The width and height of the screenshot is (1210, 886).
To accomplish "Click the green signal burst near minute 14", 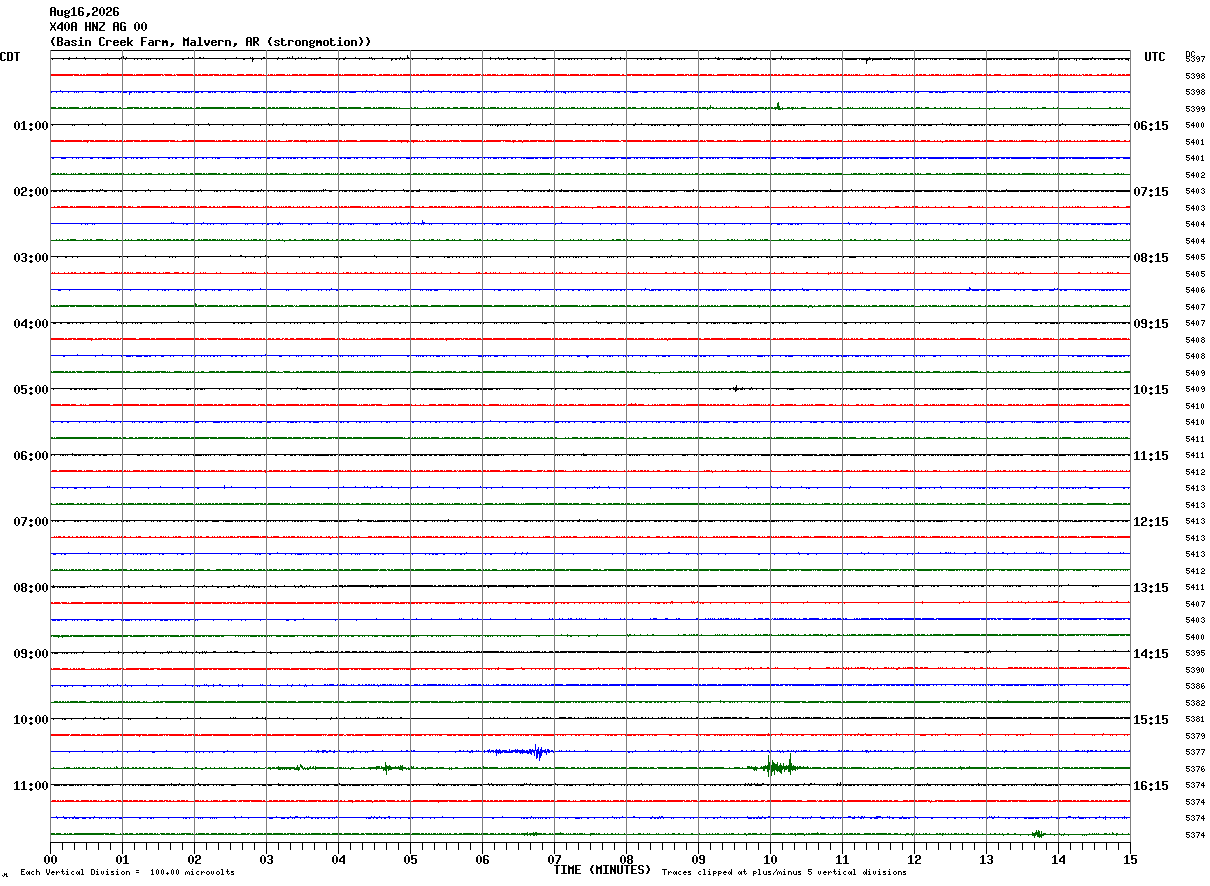I will pyautogui.click(x=1038, y=833).
